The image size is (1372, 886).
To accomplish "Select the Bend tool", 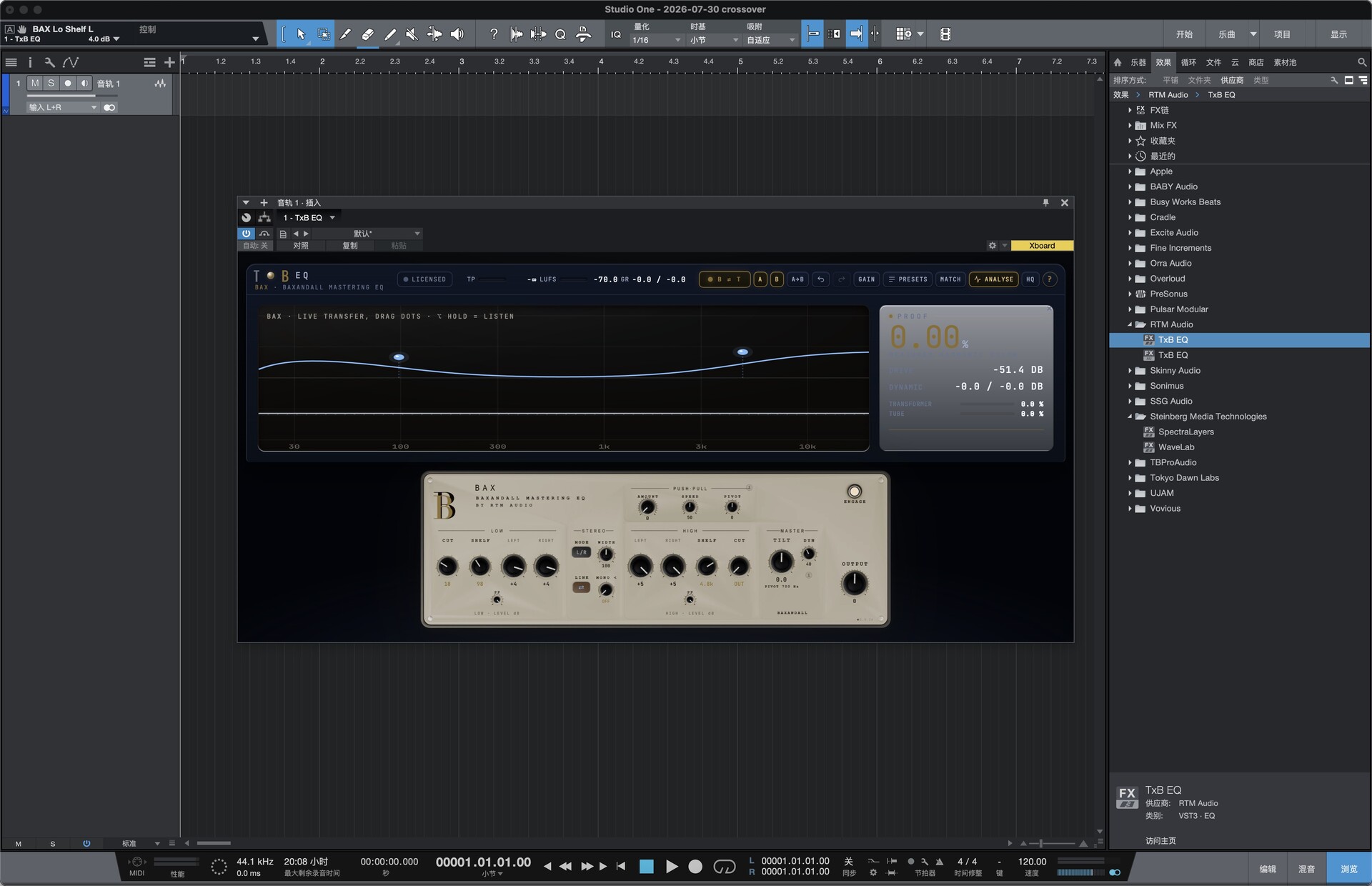I will pyautogui.click(x=434, y=34).
